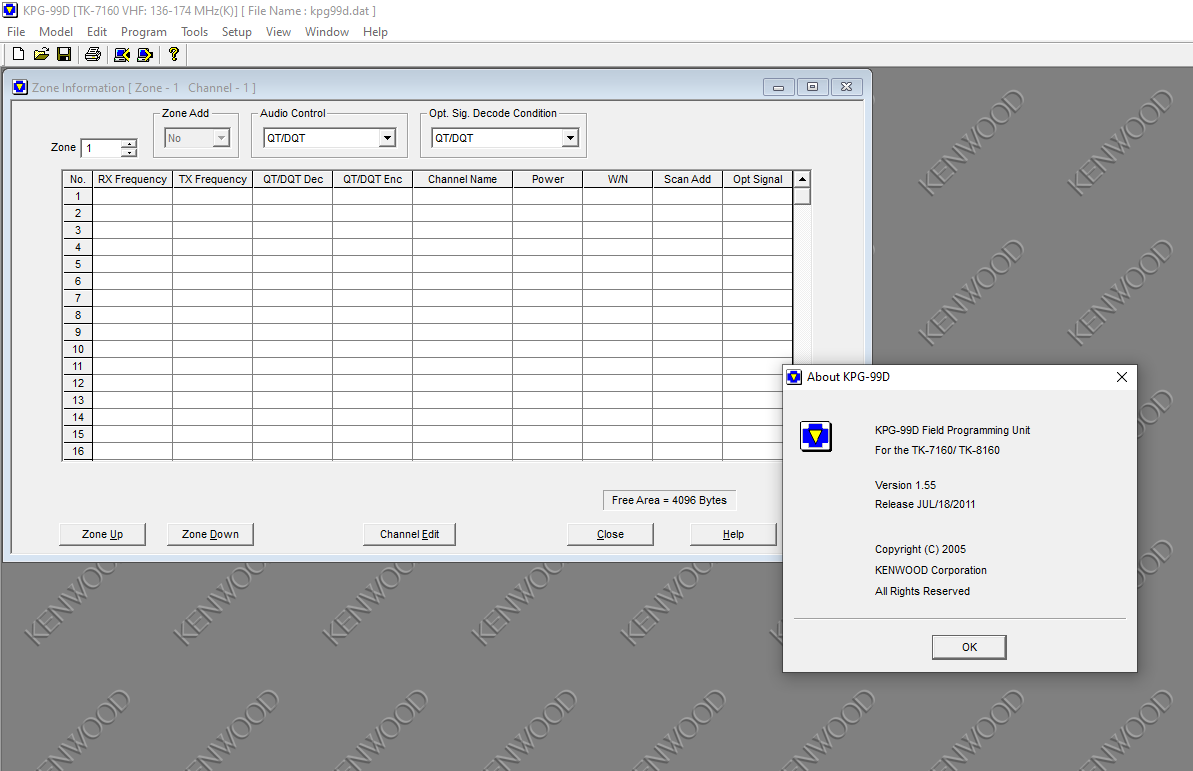Click the Open file folder icon
1193x771 pixels.
[x=41, y=54]
